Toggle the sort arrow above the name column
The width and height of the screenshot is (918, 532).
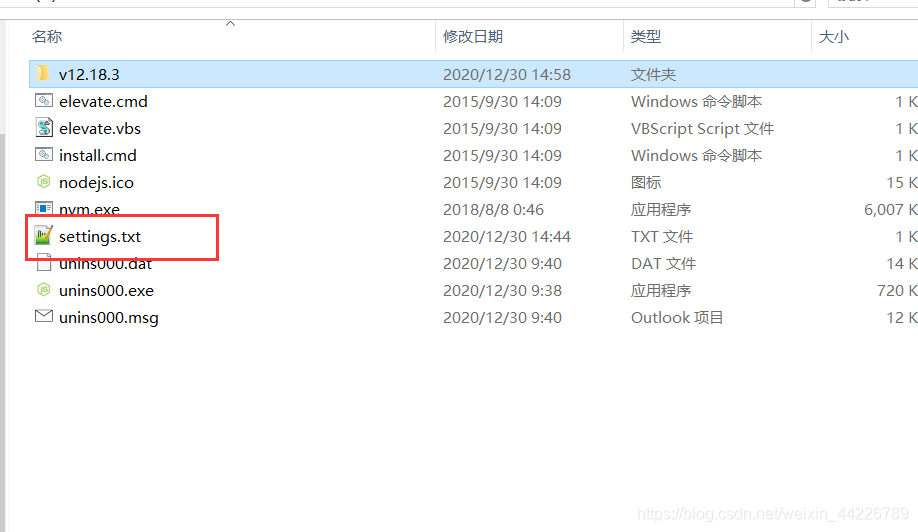[x=231, y=23]
